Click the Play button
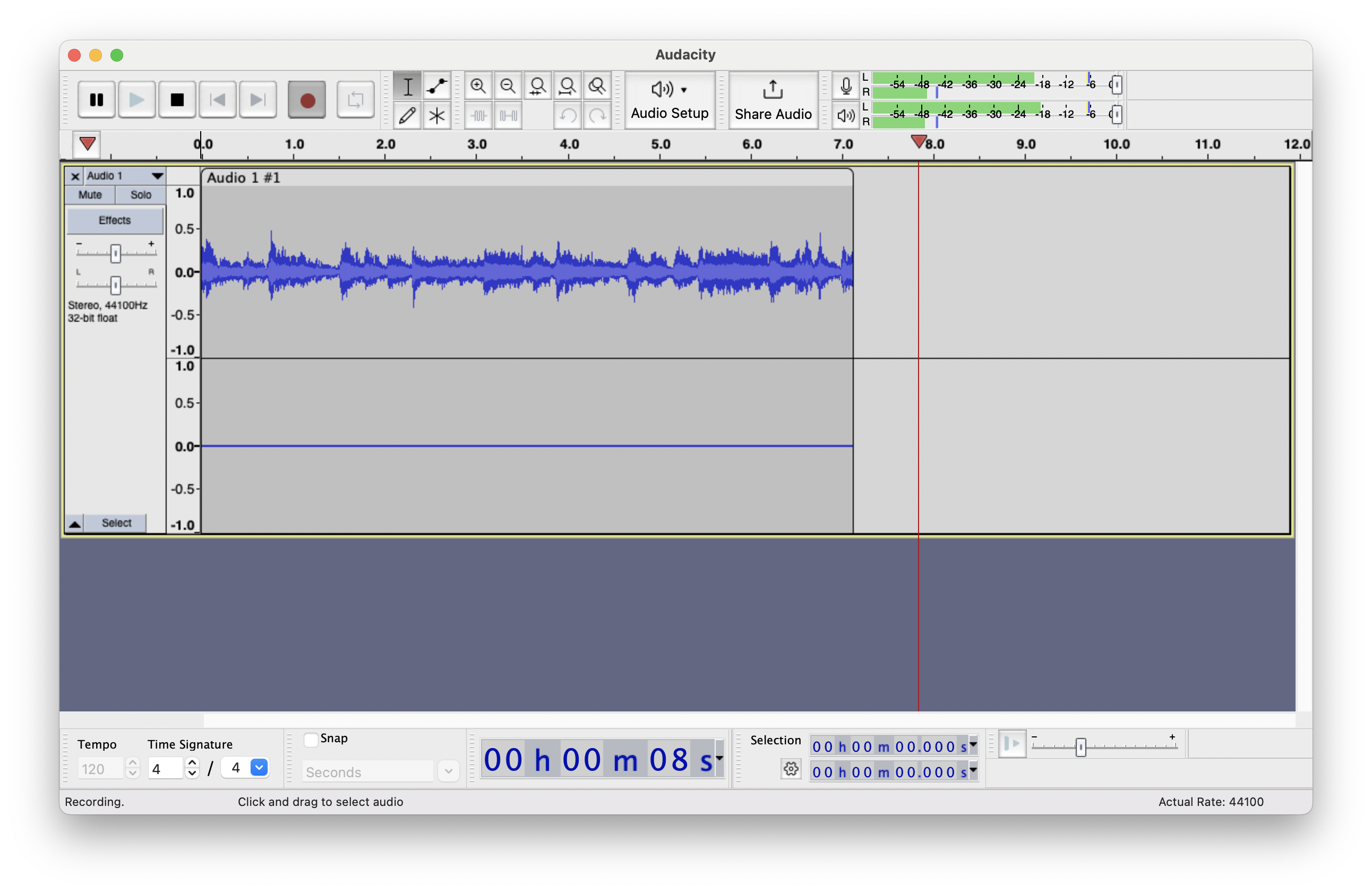The height and width of the screenshot is (893, 1372). pos(136,100)
